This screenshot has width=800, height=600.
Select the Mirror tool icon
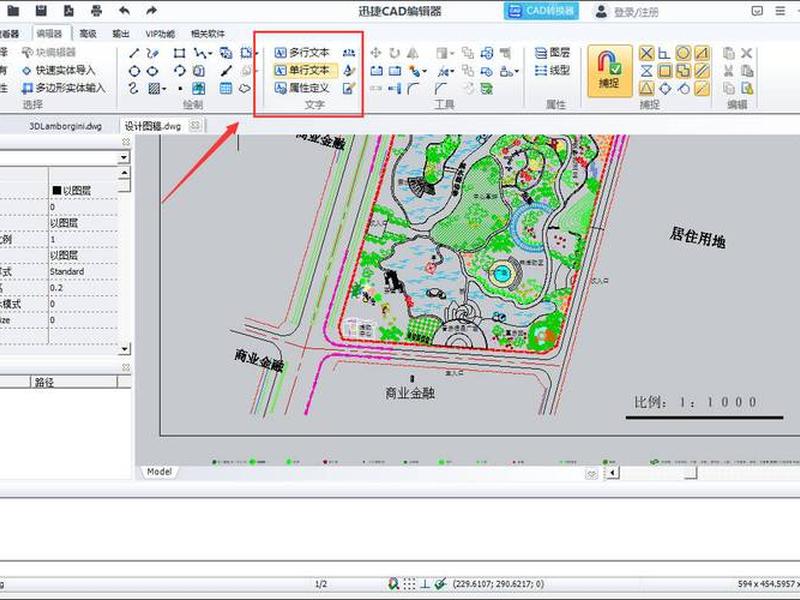tap(413, 53)
